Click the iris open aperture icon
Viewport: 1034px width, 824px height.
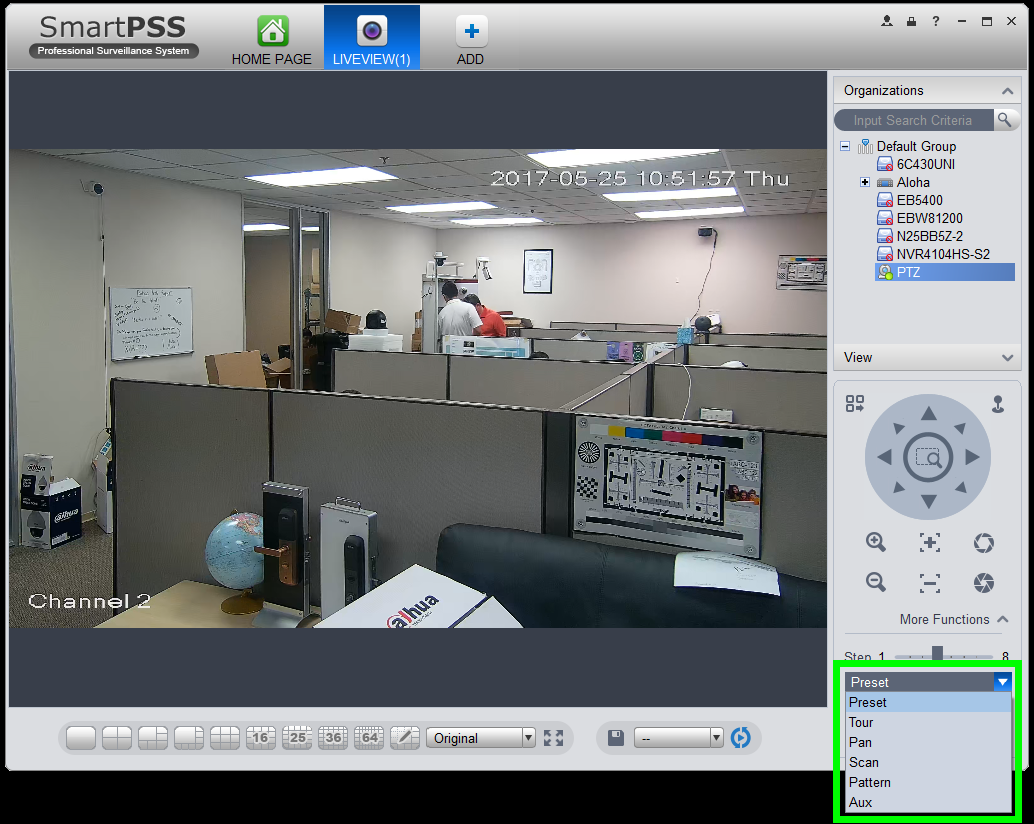tap(984, 542)
